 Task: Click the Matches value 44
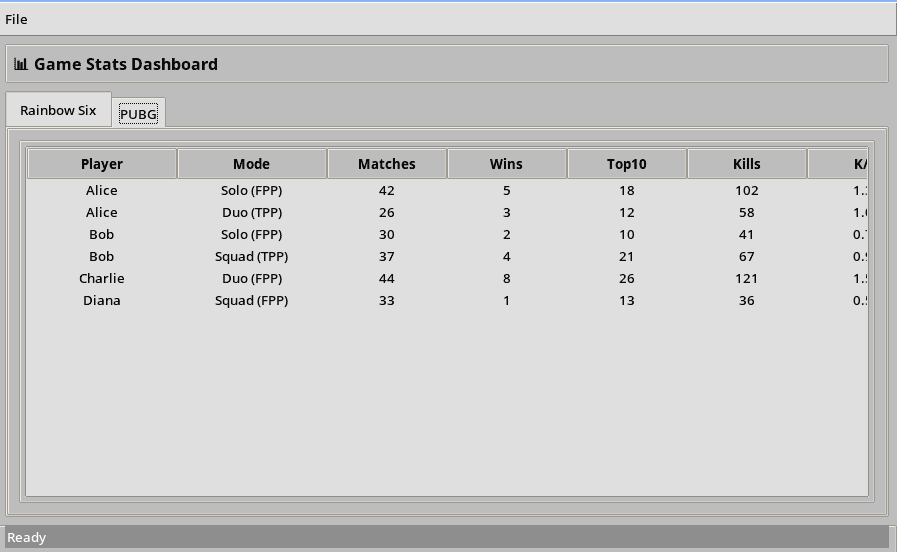(x=387, y=279)
